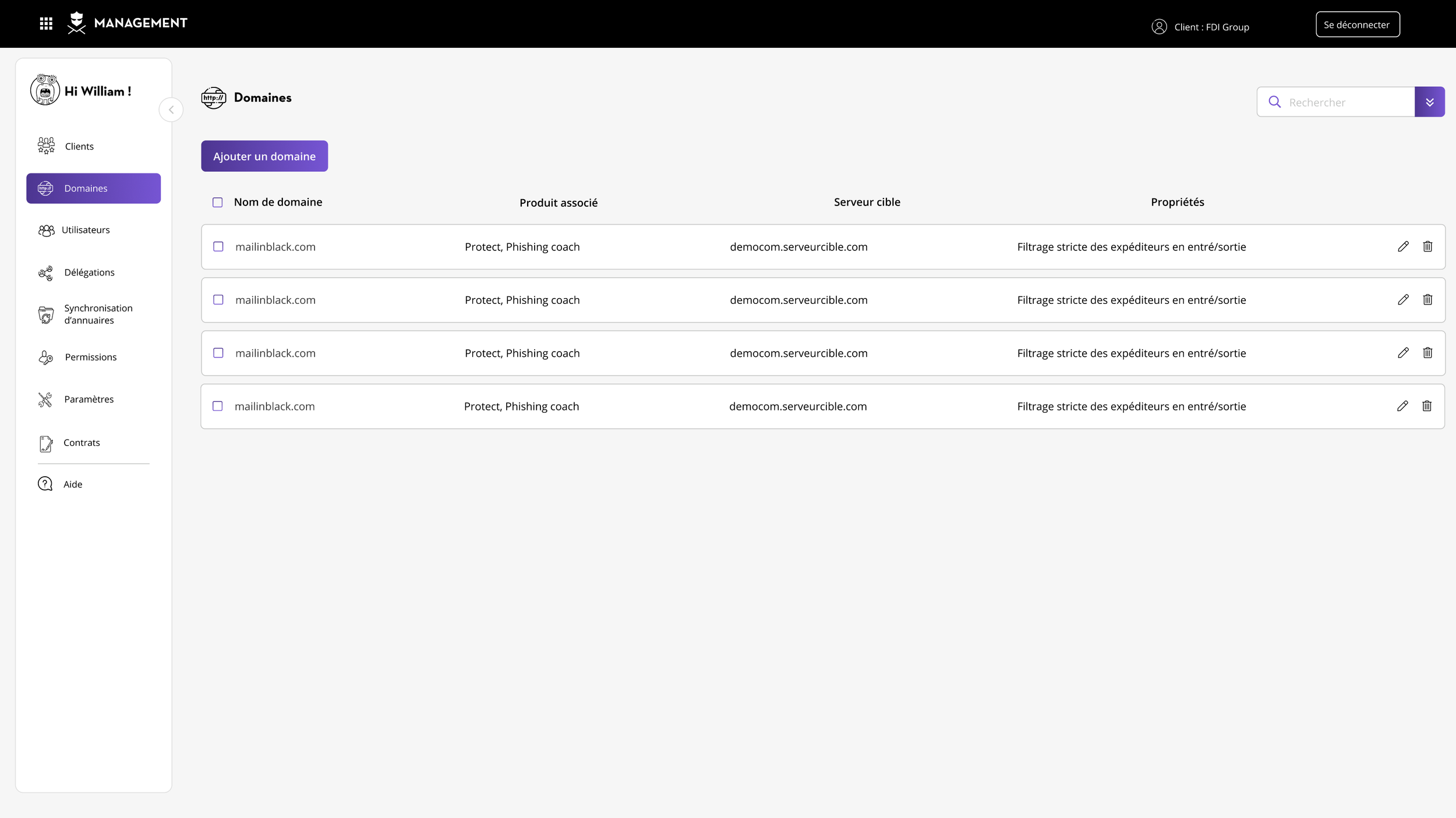The height and width of the screenshot is (818, 1456).
Task: Open the apps grid icon
Action: click(x=46, y=23)
